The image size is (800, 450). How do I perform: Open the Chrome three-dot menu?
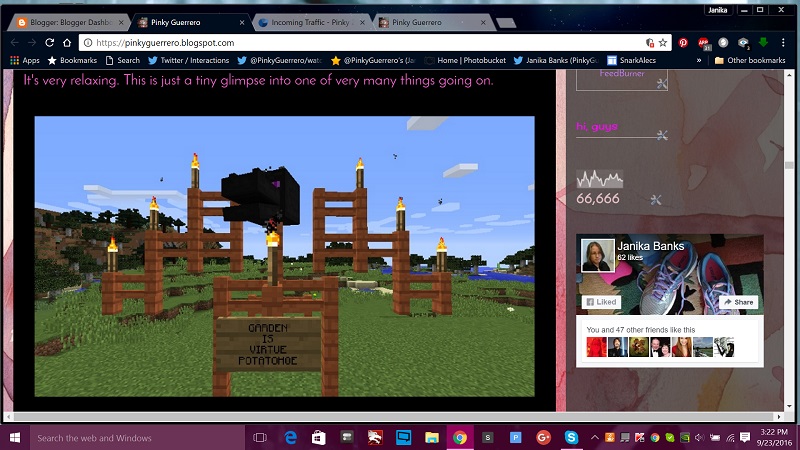783,43
